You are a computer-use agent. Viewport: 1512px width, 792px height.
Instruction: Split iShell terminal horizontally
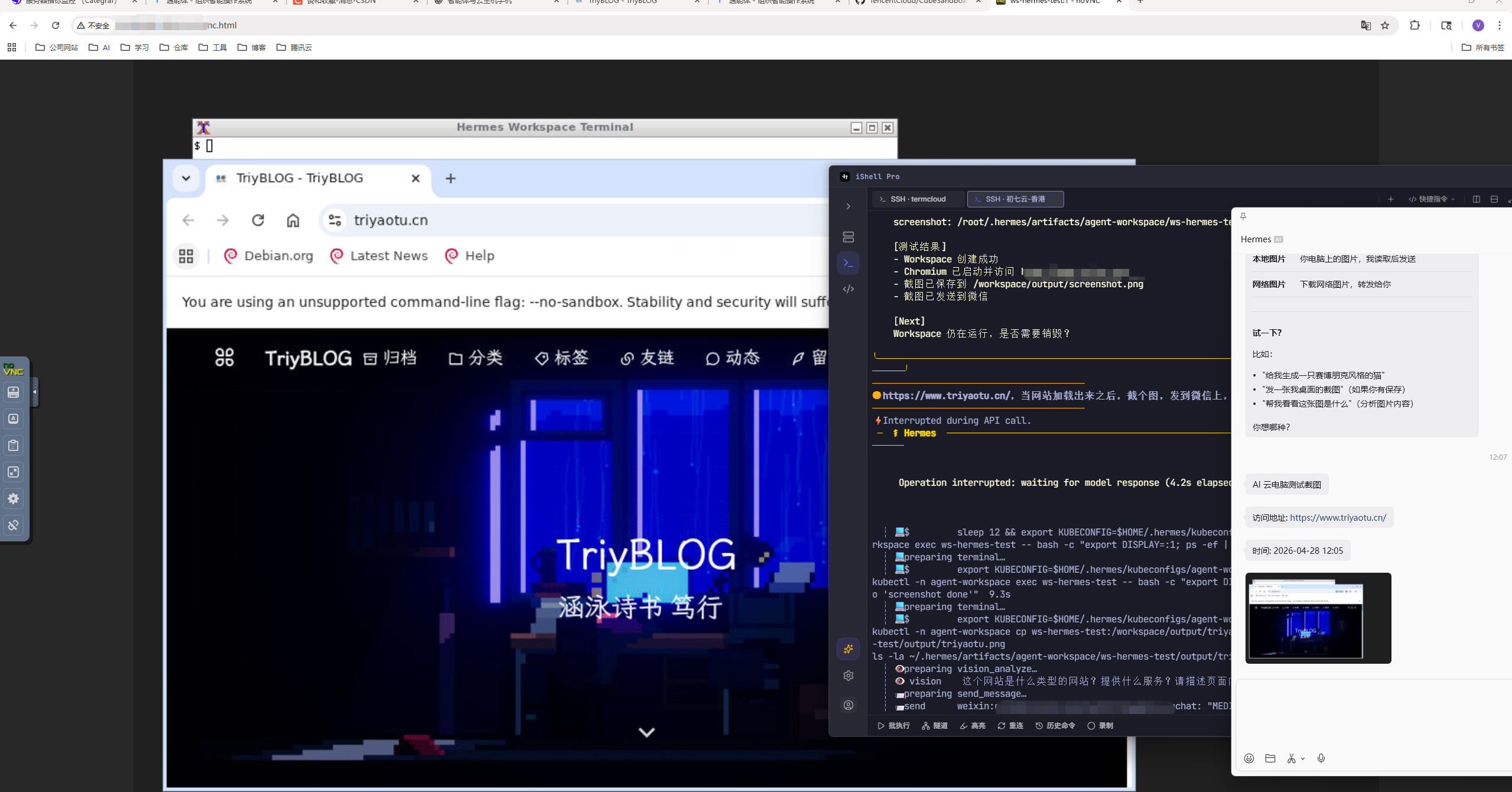point(1494,199)
